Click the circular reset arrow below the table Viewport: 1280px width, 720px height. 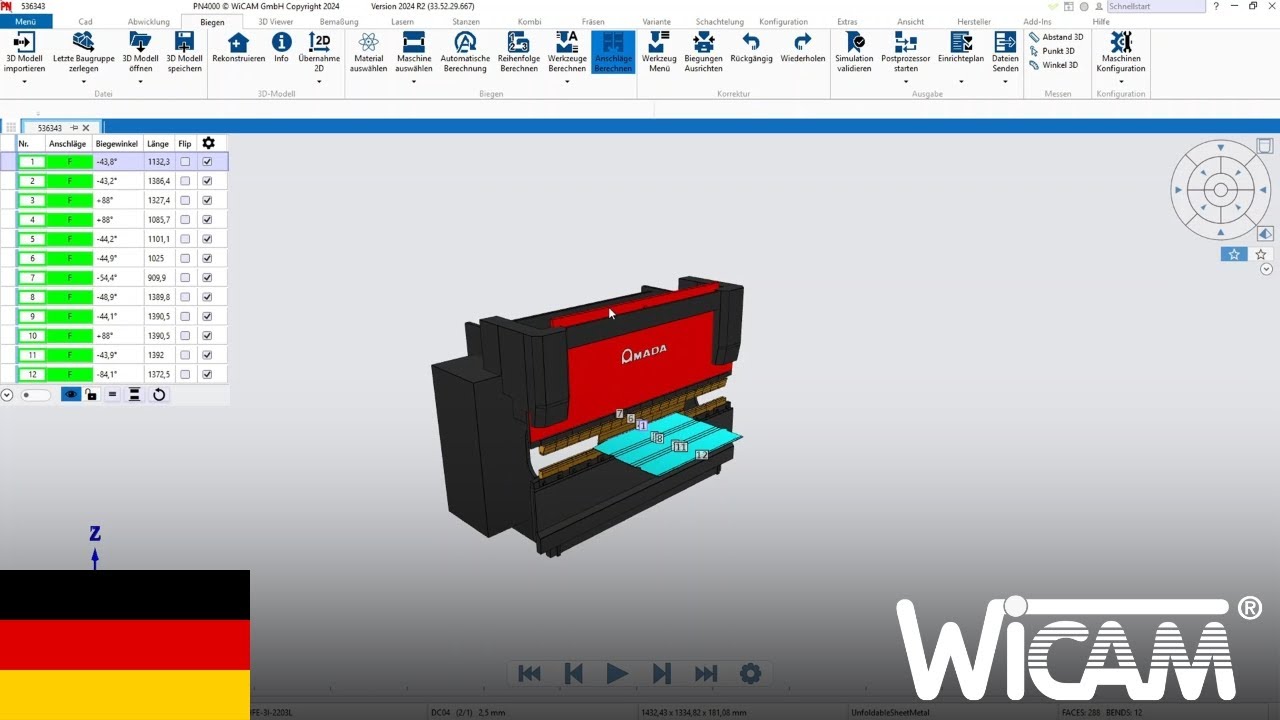tap(158, 395)
